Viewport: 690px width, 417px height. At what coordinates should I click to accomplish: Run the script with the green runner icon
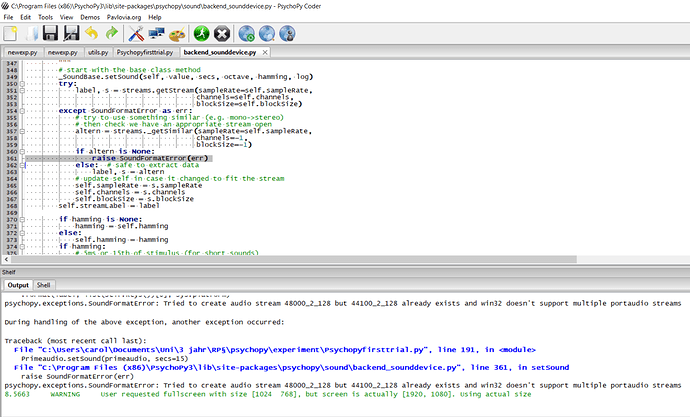[x=202, y=34]
